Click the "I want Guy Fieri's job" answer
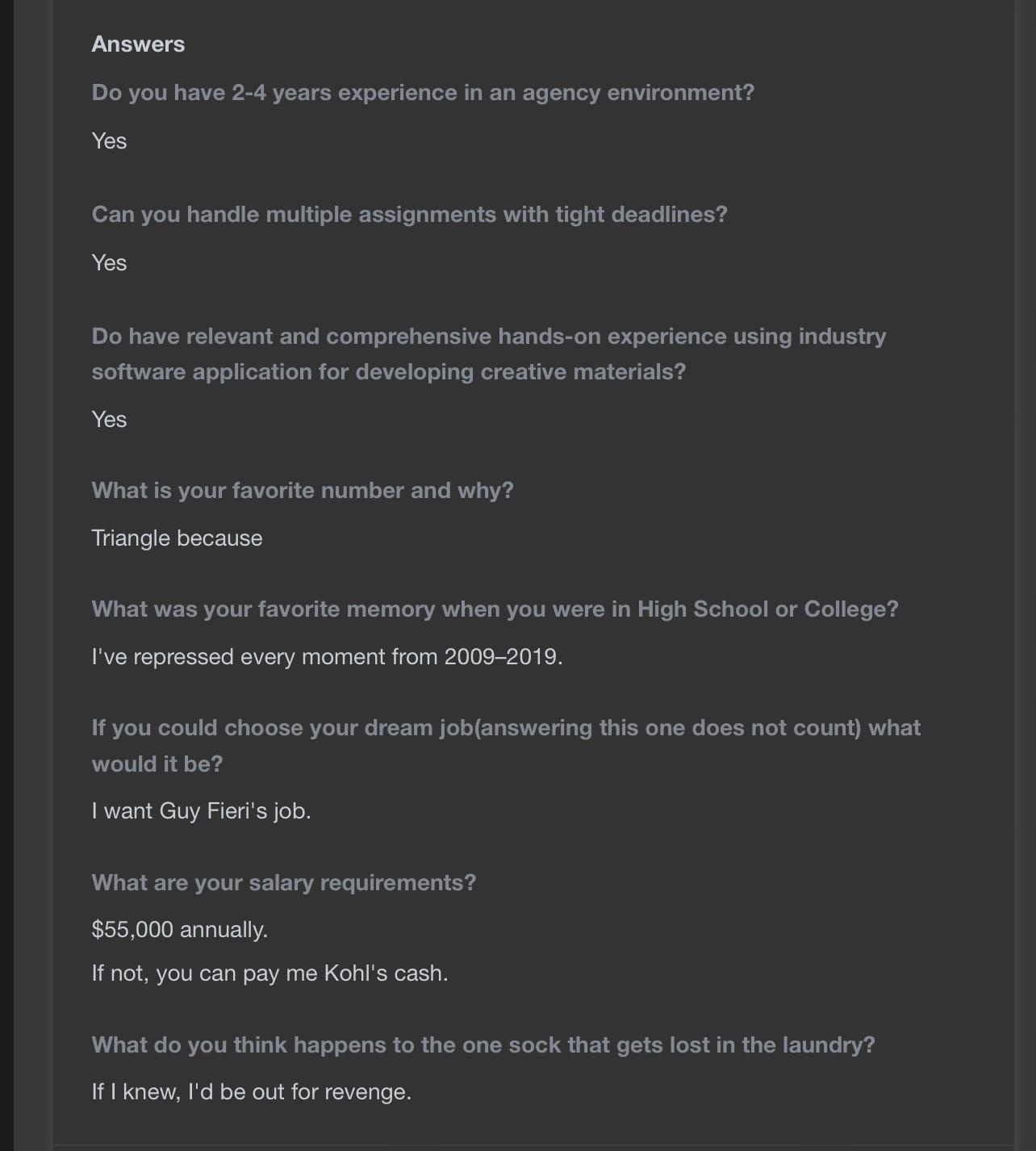Screen dimensions: 1036x1151 201,811
